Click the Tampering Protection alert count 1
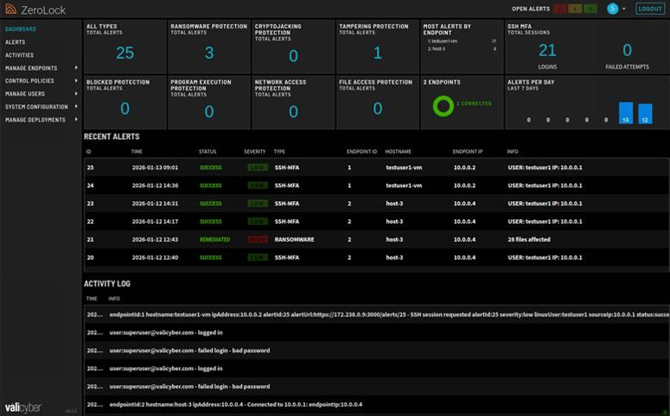 tap(377, 53)
